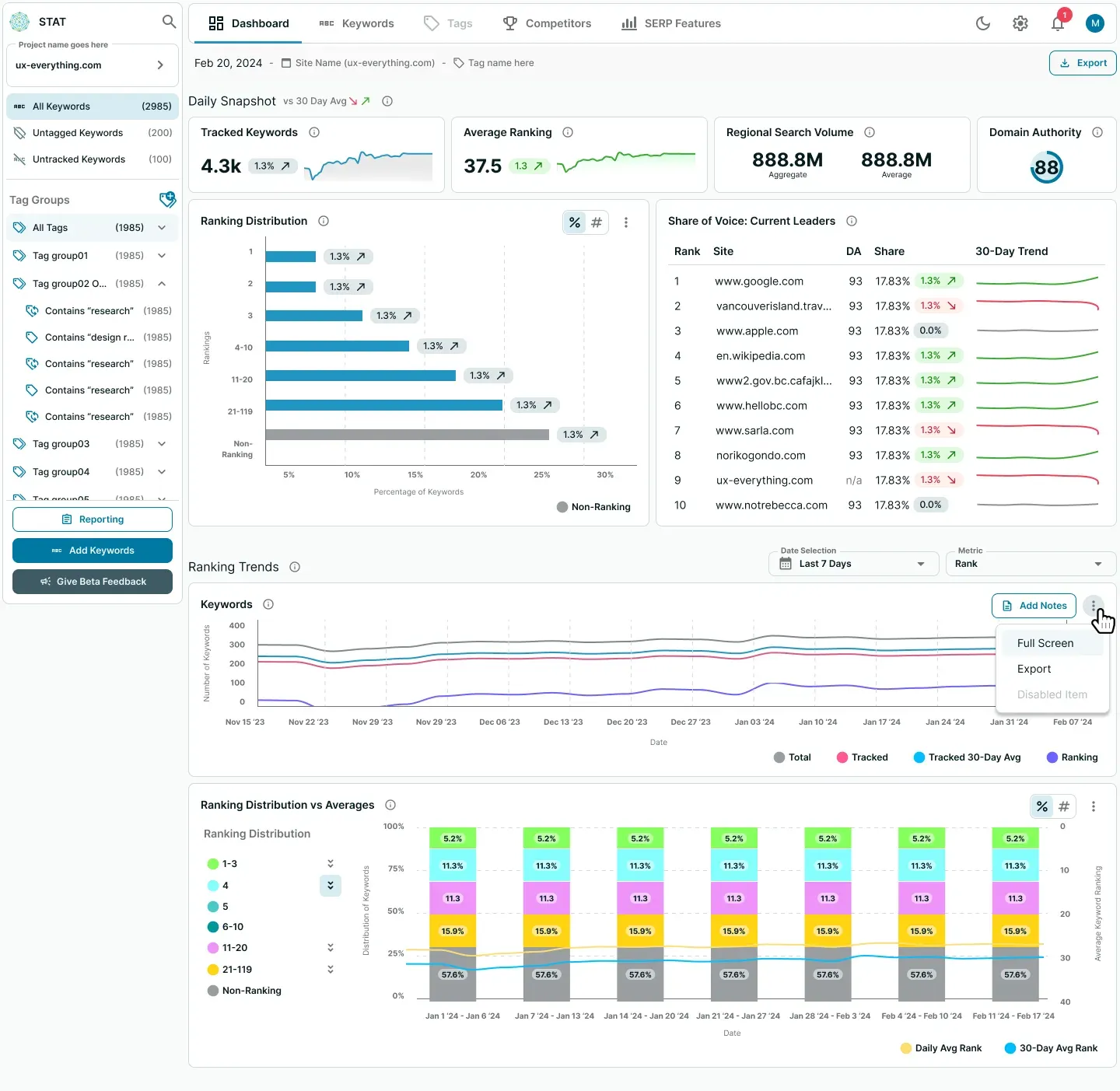Click the search magnifier icon in sidebar
Viewport: 1120px width, 1091px height.
tap(169, 22)
